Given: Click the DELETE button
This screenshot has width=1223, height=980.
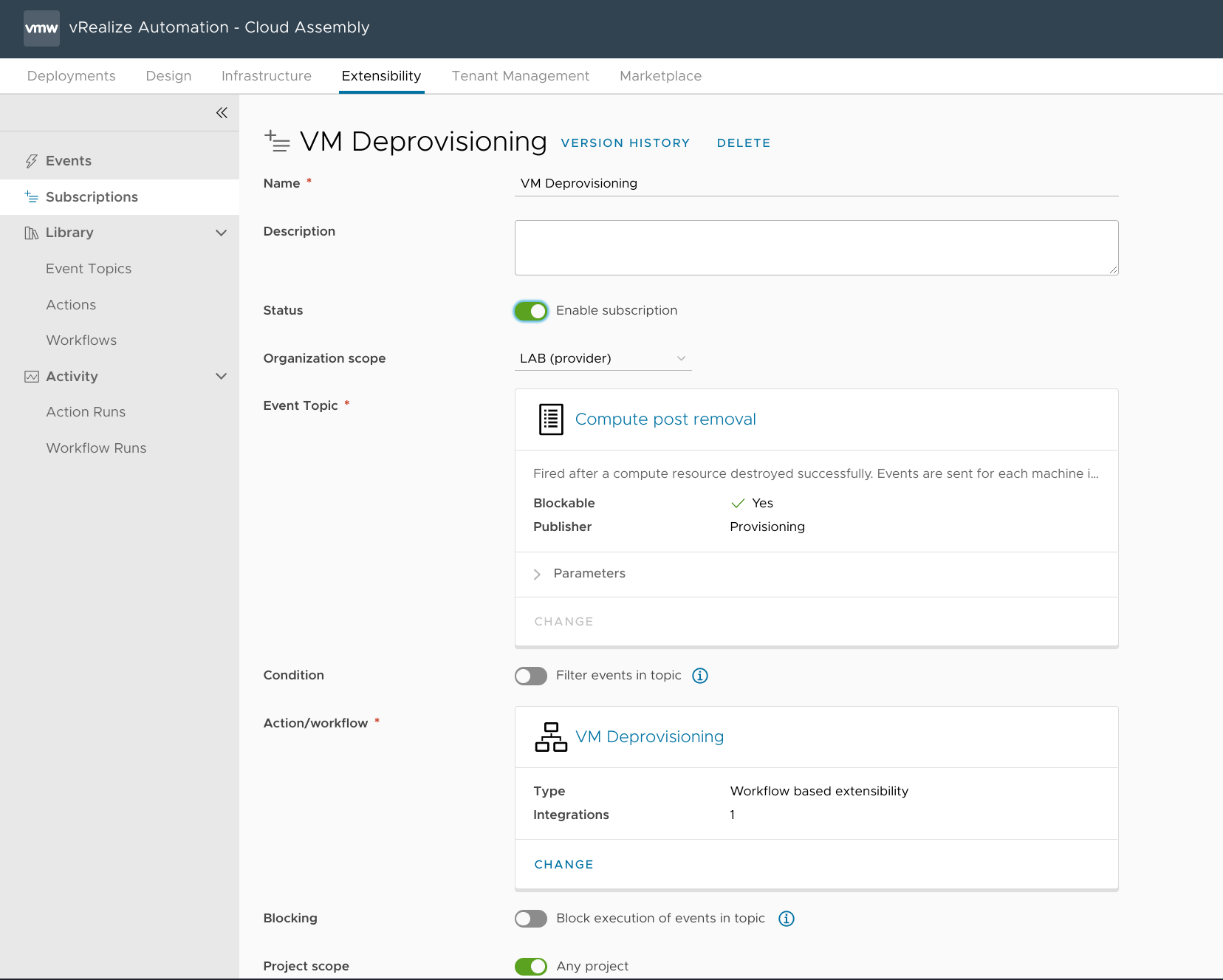Looking at the screenshot, I should [744, 143].
